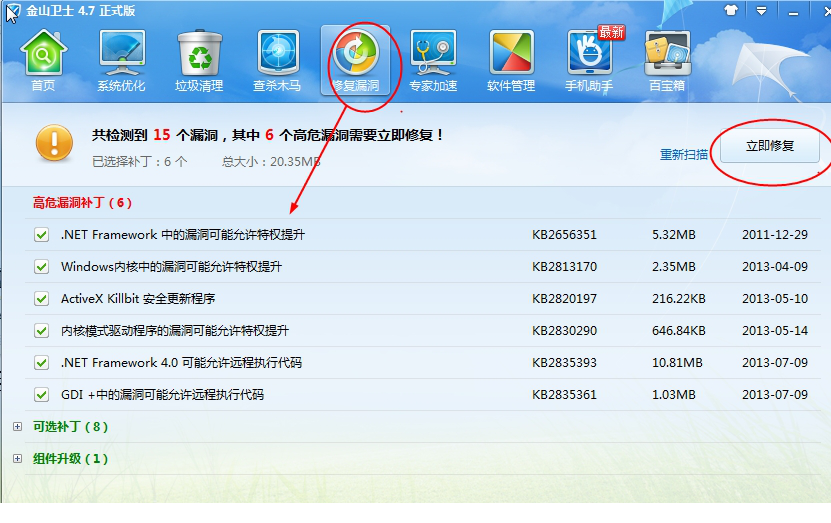Screen dimensions: 831x523
Task: Open 垃圾清理 recycle bin cleaner
Action: (x=199, y=60)
